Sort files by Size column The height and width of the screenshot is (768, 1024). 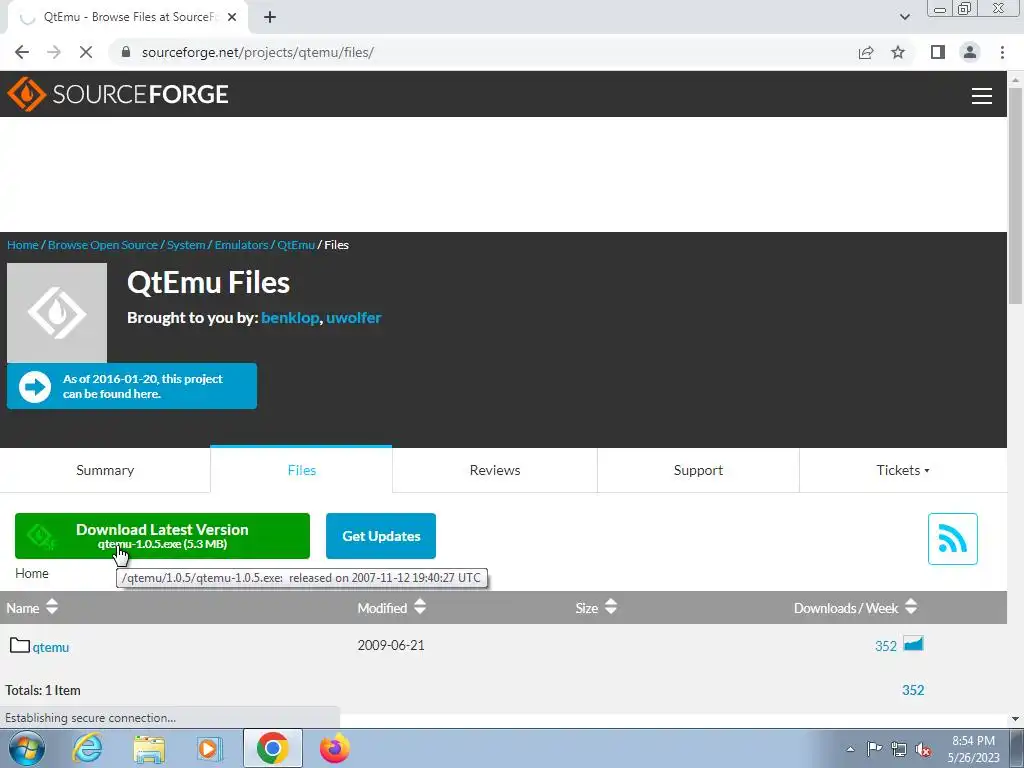coord(596,608)
